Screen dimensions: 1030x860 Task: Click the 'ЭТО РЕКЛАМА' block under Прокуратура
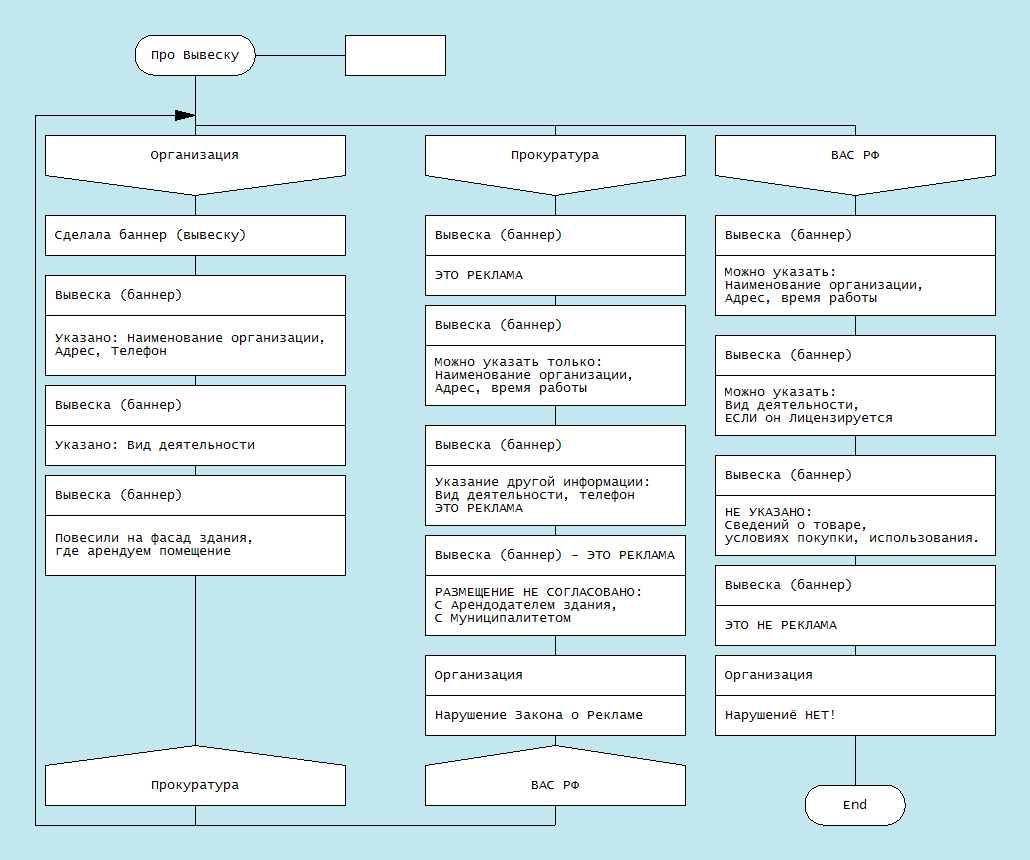[555, 274]
